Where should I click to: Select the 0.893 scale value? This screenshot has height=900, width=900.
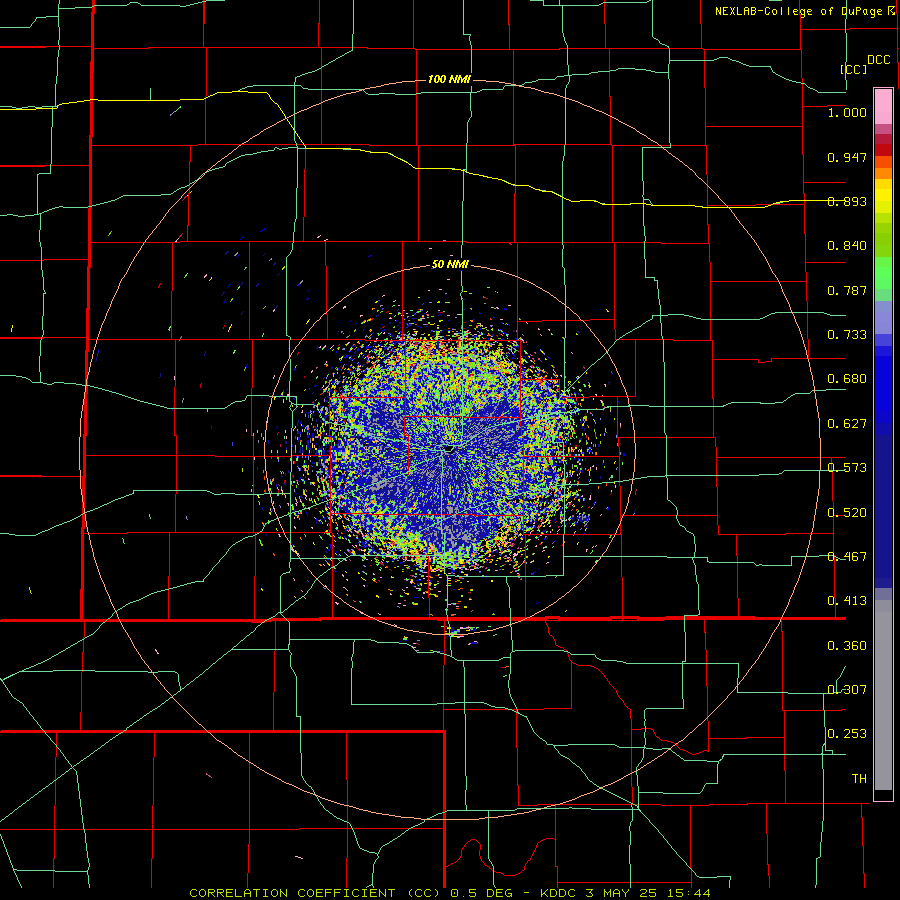(x=847, y=201)
